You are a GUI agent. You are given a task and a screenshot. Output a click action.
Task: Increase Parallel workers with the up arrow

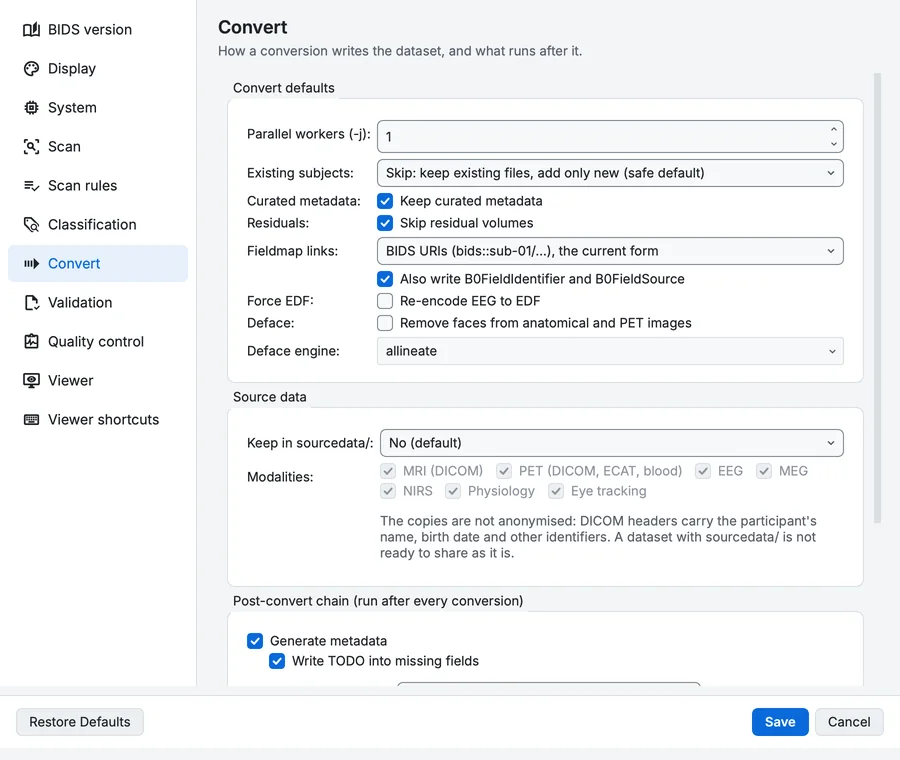[x=833, y=129]
